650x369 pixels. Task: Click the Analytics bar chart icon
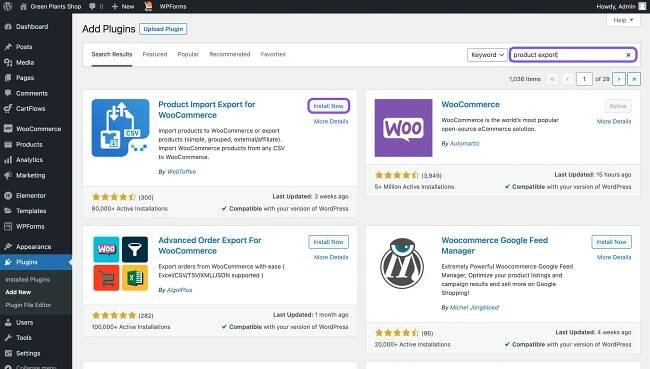pos(8,160)
